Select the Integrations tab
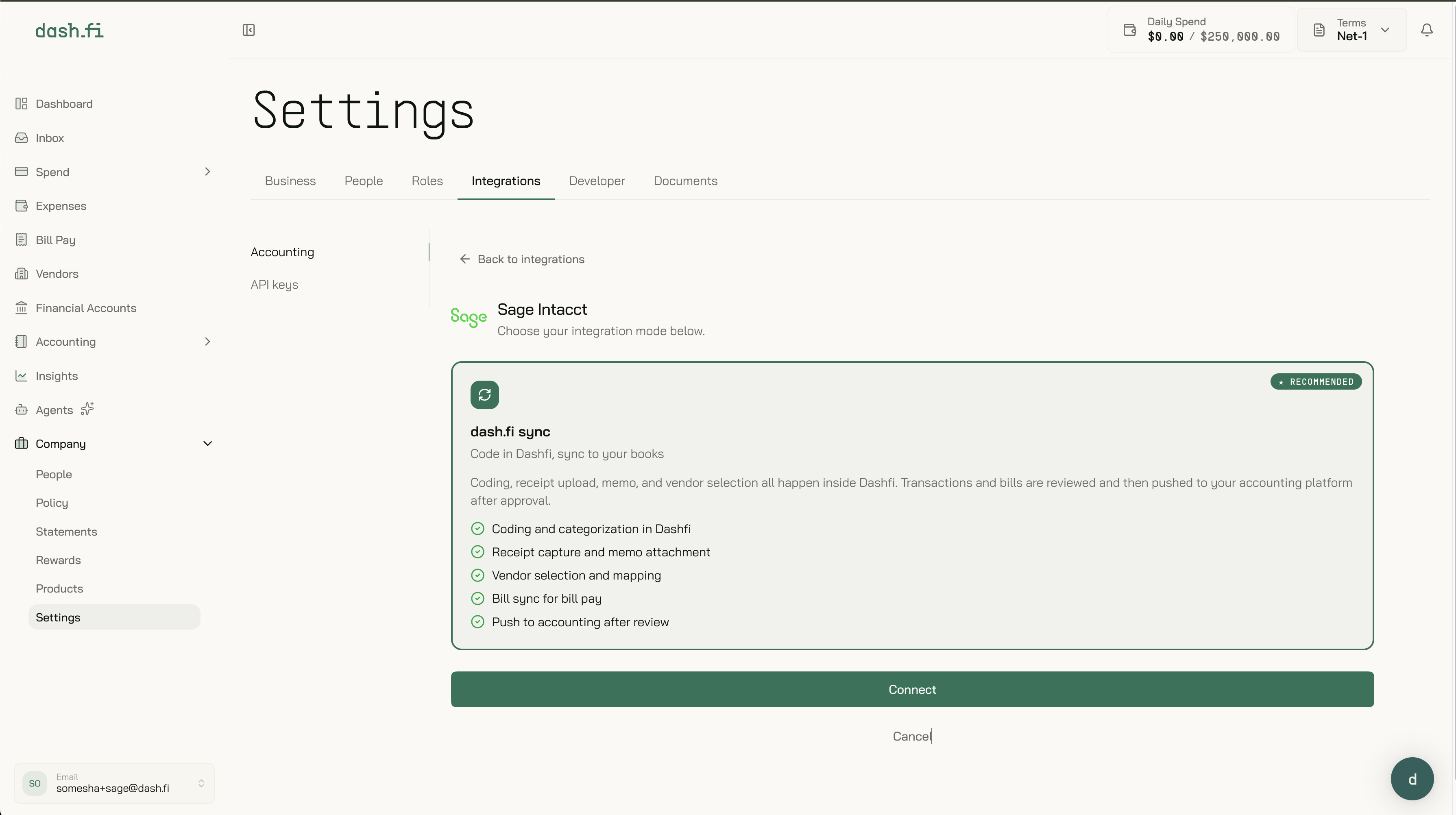 506,181
